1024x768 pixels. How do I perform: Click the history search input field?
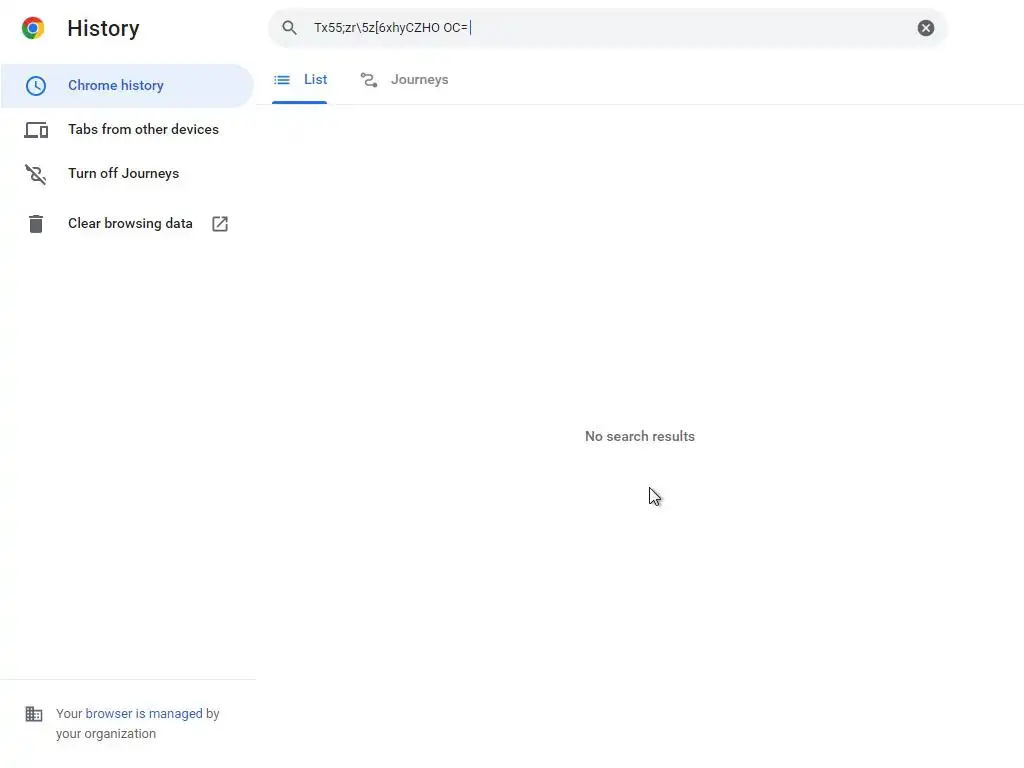coord(608,27)
